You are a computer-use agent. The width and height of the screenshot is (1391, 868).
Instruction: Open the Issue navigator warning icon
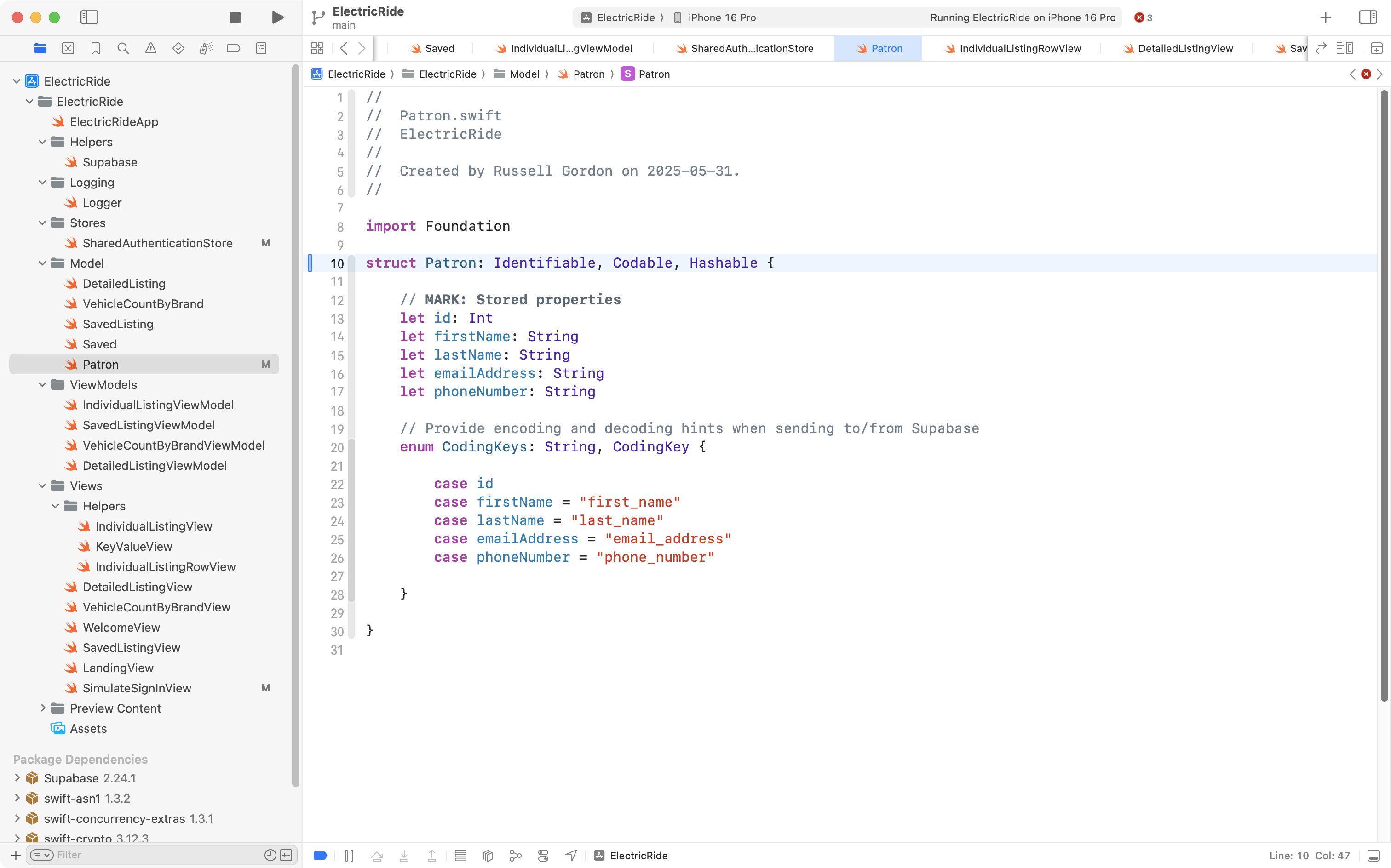click(150, 48)
